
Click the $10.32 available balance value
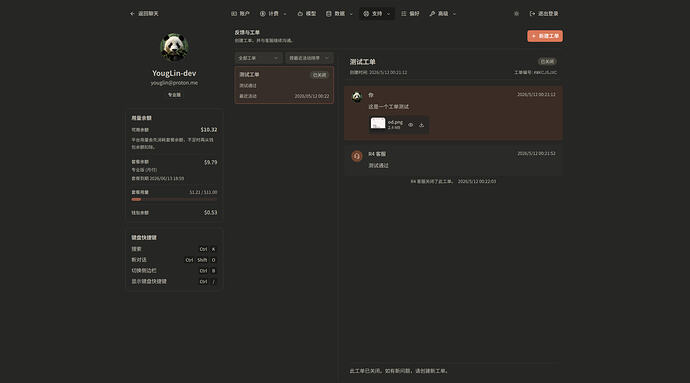tap(209, 130)
